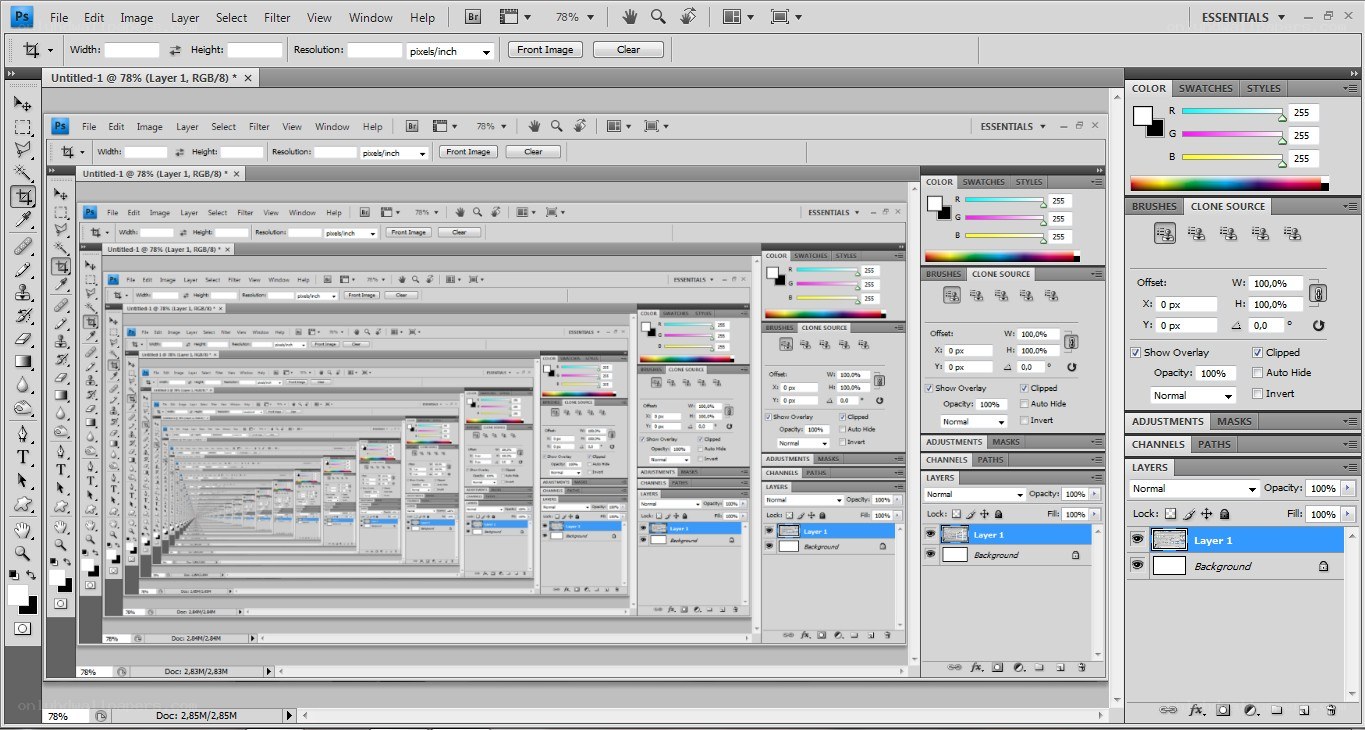Select the History Brush tool in outermost toolbox
Image resolution: width=1365 pixels, height=730 pixels.
[x=22, y=315]
